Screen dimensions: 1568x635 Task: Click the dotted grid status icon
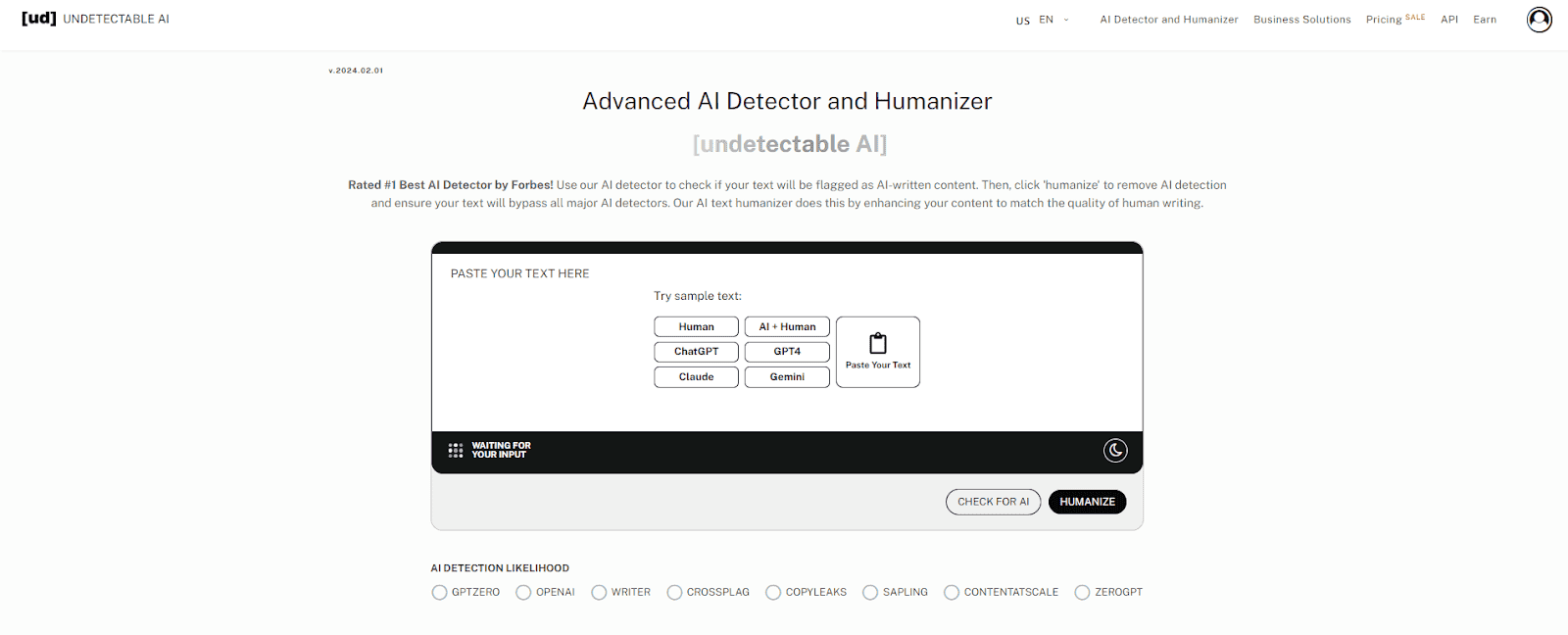[x=456, y=451]
